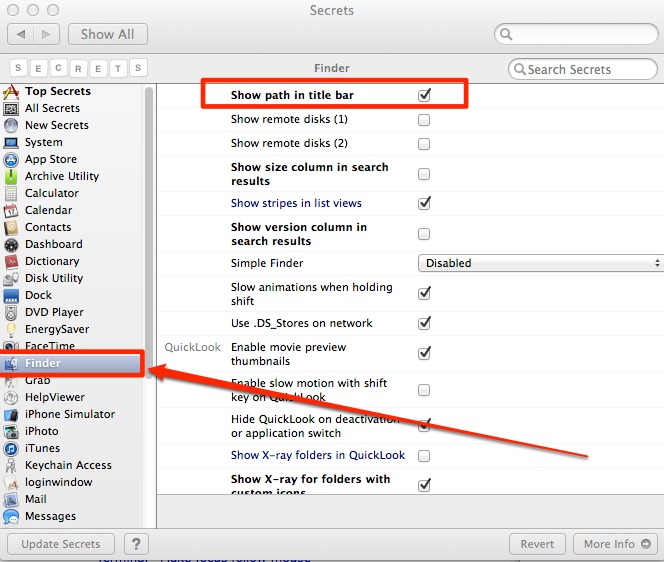The image size is (664, 562).
Task: Click Show X-ray folders in QuickLook label
Action: click(318, 455)
